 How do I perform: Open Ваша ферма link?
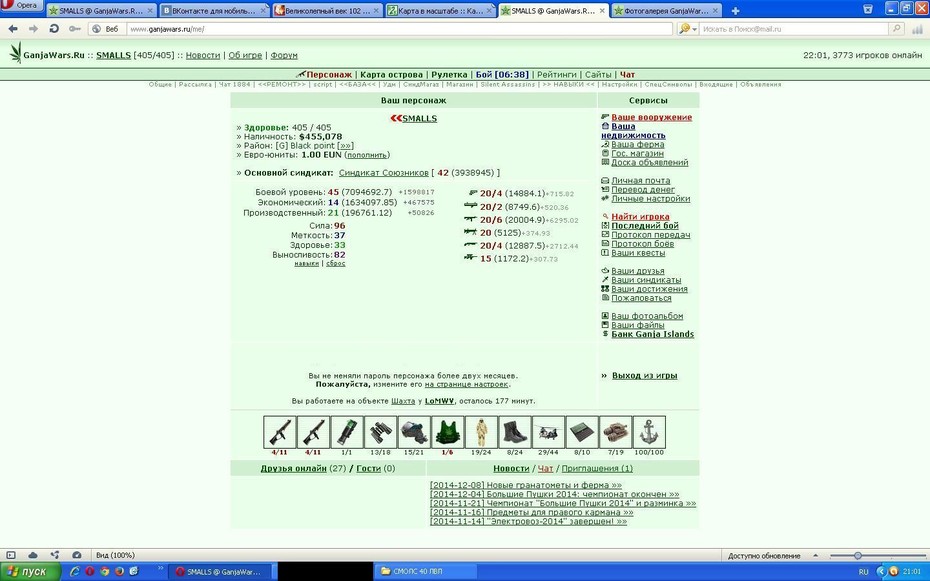point(638,144)
